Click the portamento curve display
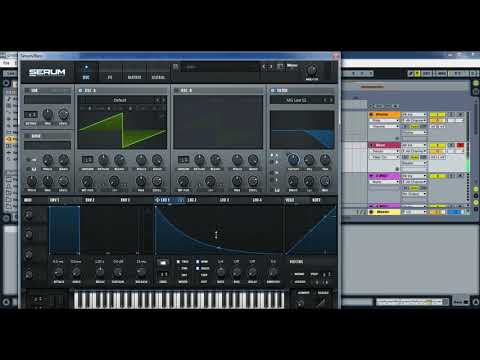 pos(321,301)
